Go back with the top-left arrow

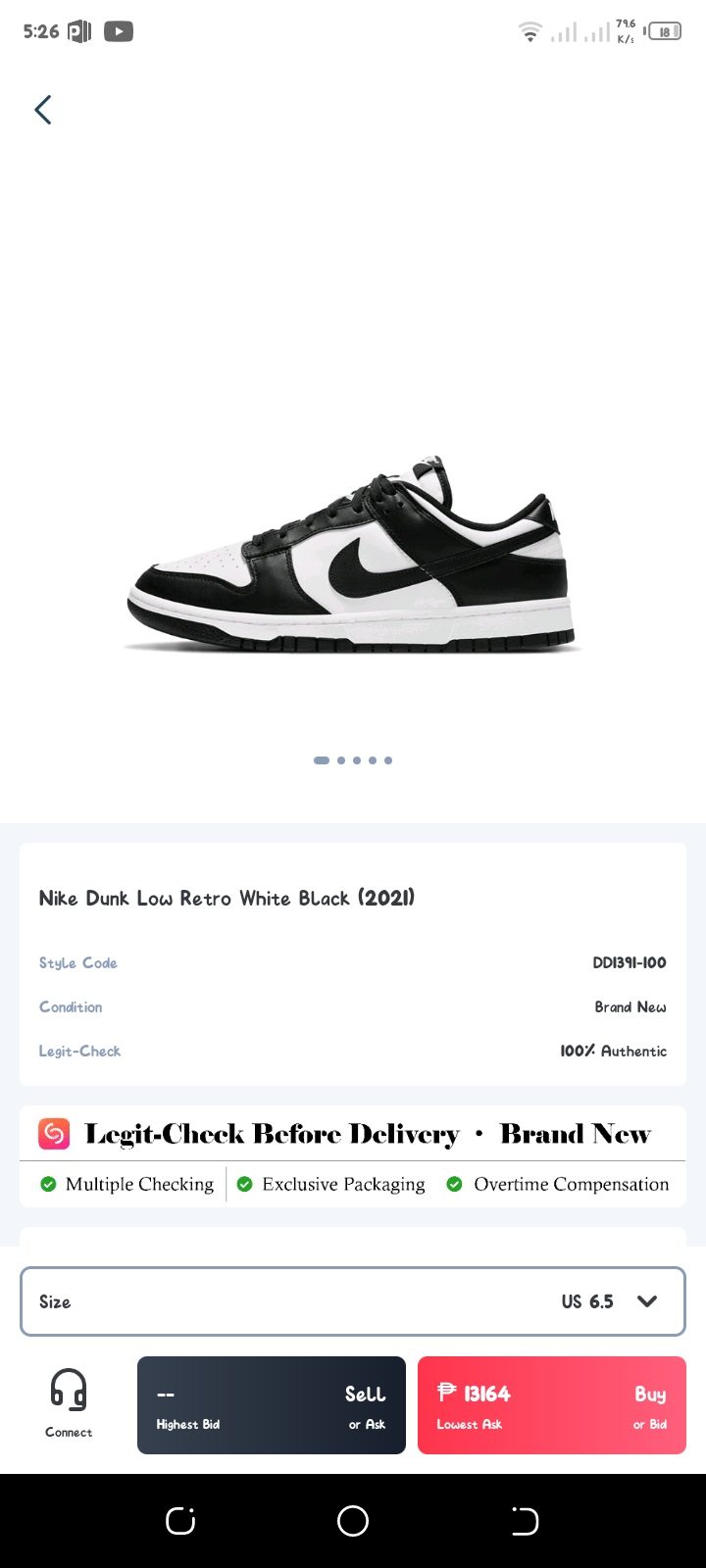[43, 110]
